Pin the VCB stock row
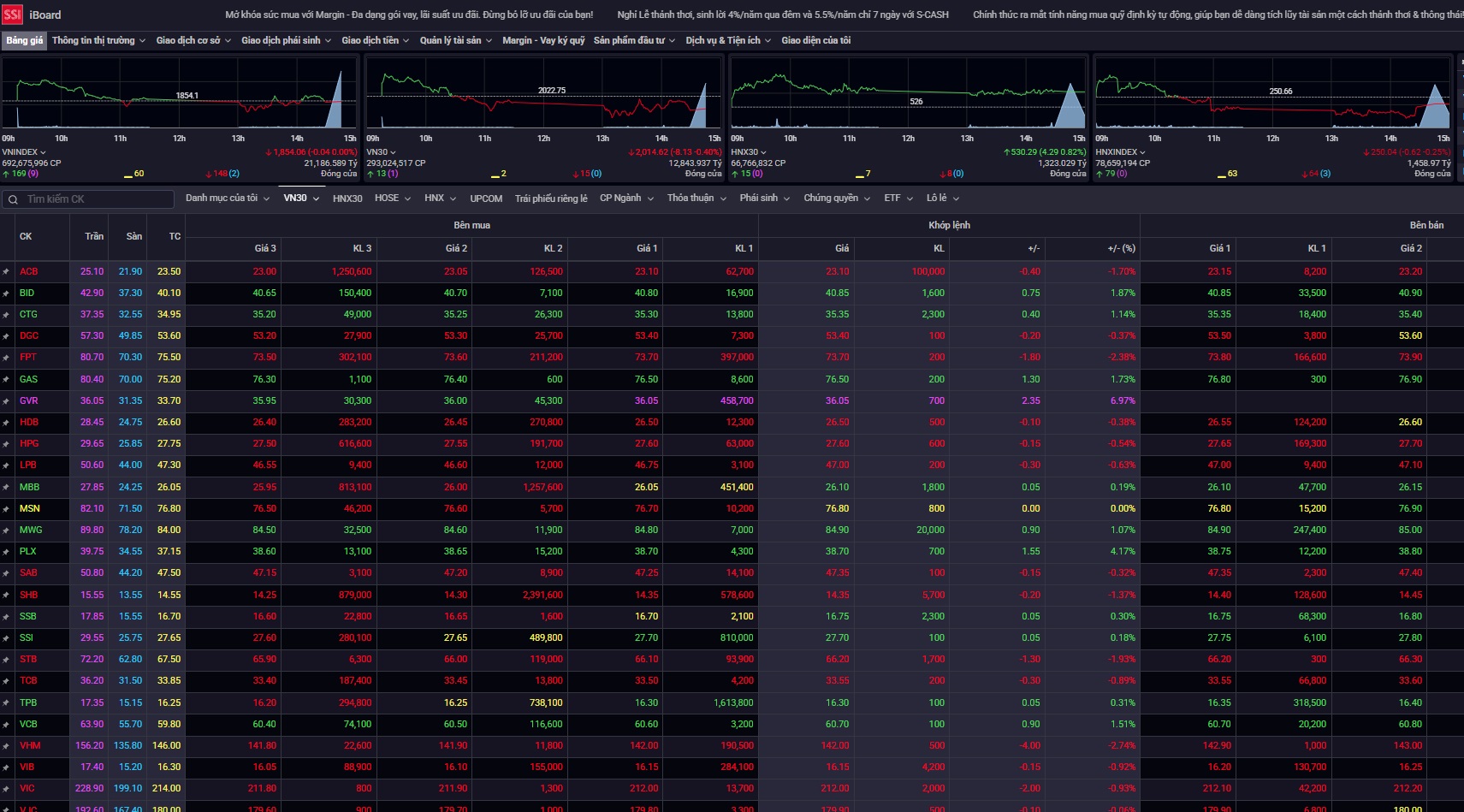This screenshot has width=1464, height=812. pyautogui.click(x=6, y=725)
